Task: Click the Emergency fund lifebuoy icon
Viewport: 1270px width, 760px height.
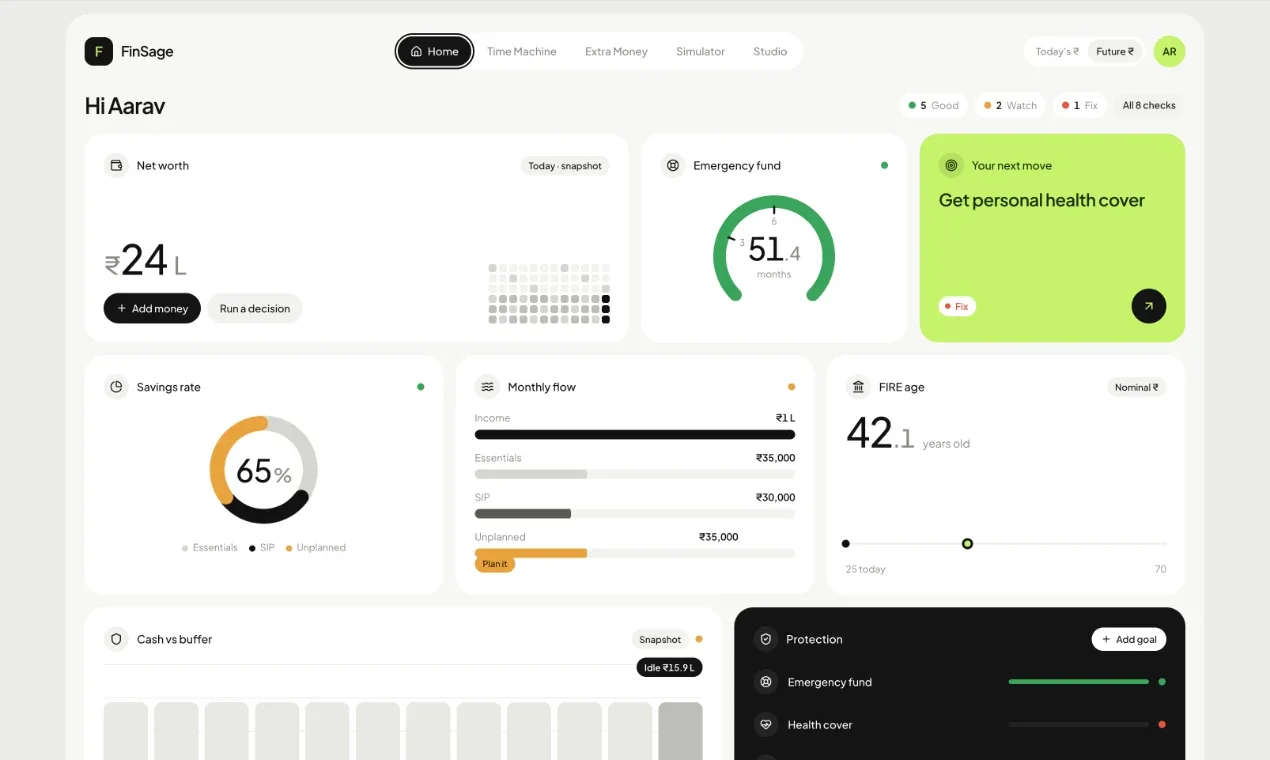Action: point(673,165)
